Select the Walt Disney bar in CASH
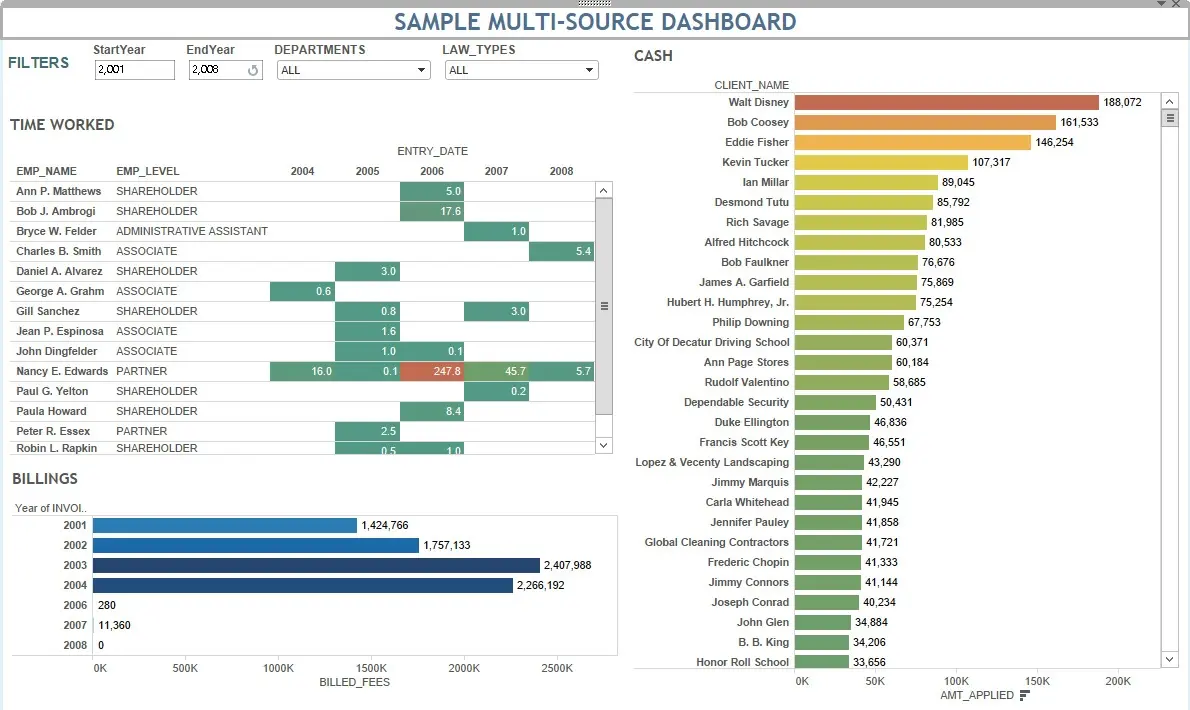This screenshot has height=710, width=1190. (946, 102)
